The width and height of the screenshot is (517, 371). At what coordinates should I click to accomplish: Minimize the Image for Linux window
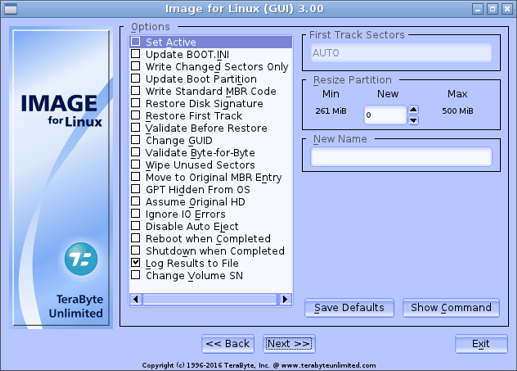(x=478, y=9)
